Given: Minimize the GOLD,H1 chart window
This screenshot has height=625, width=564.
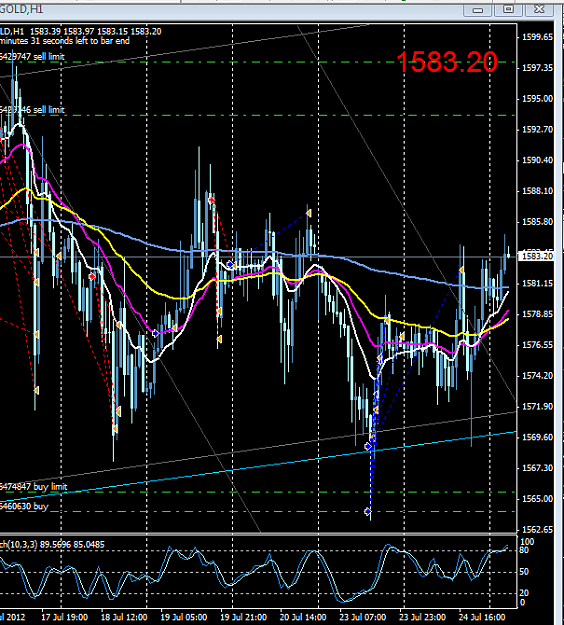Looking at the screenshot, I should point(478,9).
